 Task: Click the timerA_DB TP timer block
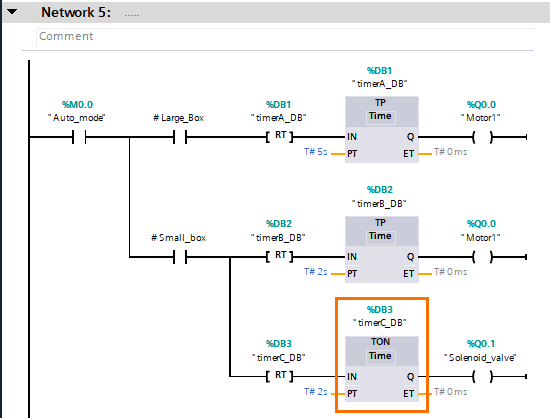(x=382, y=130)
